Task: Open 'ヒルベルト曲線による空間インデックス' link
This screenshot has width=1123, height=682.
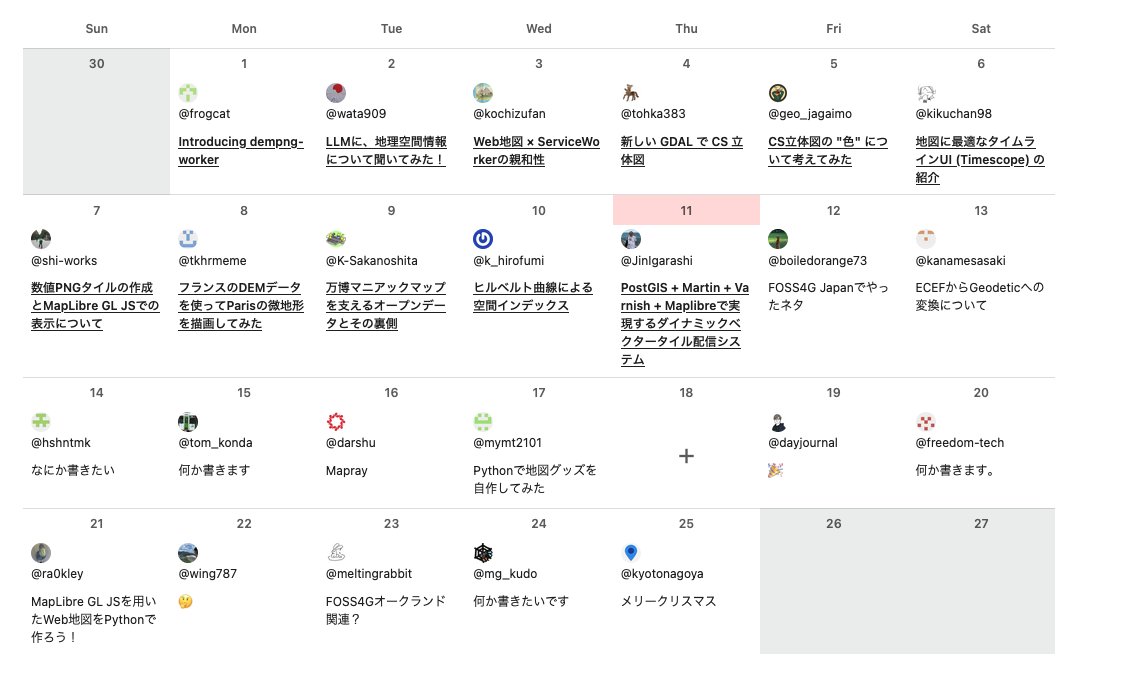Action: pos(533,296)
